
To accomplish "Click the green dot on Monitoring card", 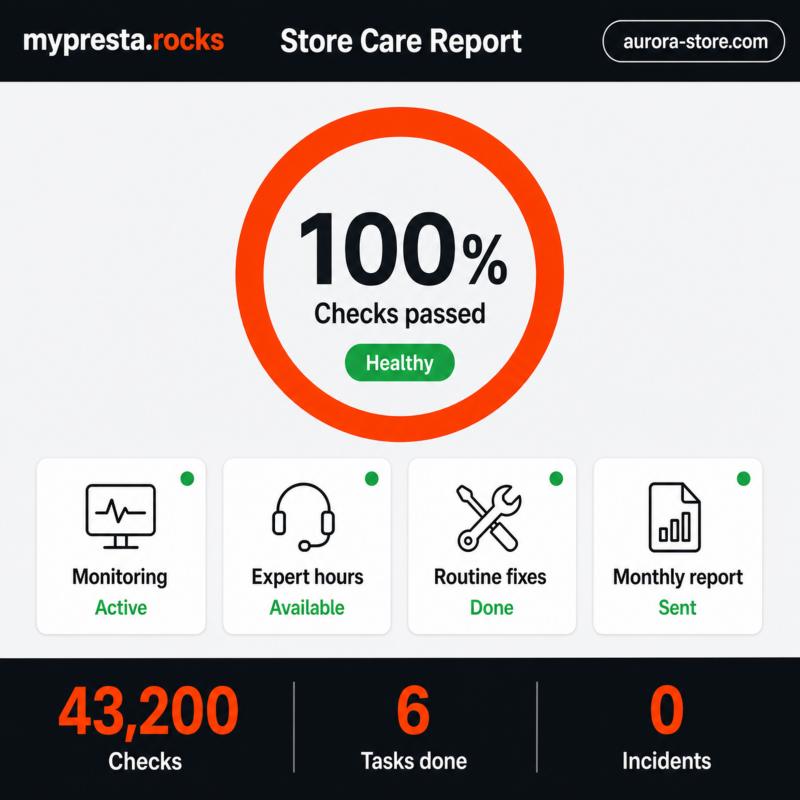I will click(187, 479).
